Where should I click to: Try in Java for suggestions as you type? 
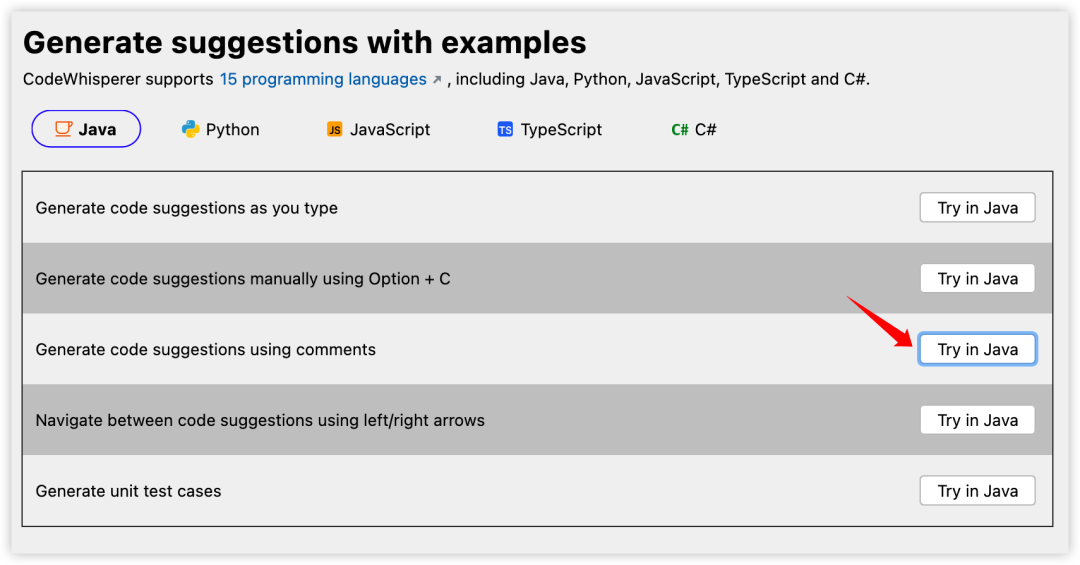[x=977, y=207]
